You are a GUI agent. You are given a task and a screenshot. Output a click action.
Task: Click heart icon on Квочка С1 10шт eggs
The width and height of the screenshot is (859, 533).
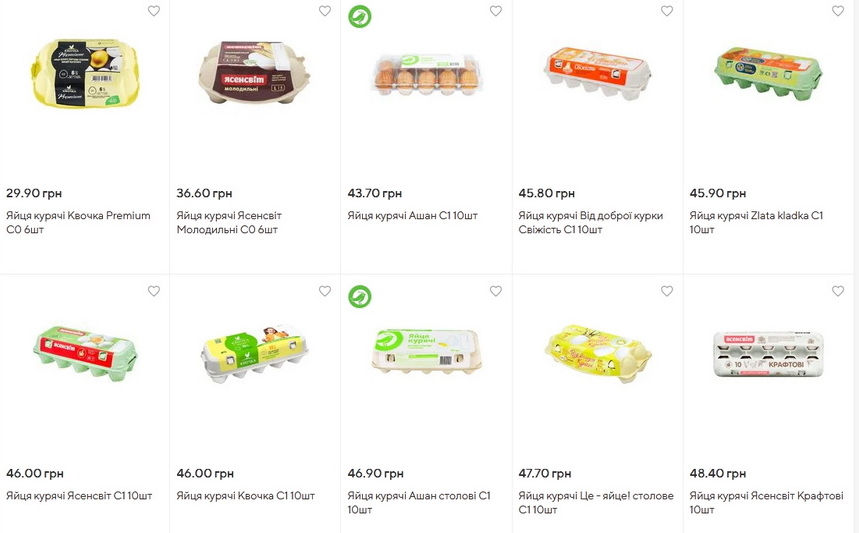(324, 291)
